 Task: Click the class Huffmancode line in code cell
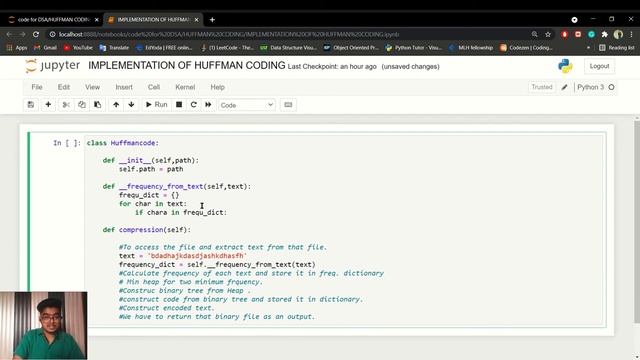pos(122,143)
